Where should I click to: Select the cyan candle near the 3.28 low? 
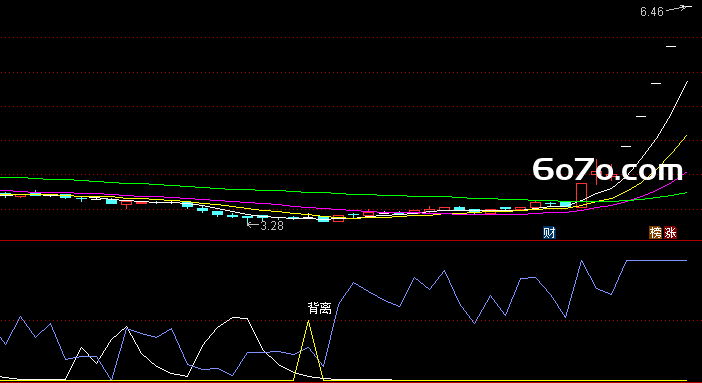[323, 219]
